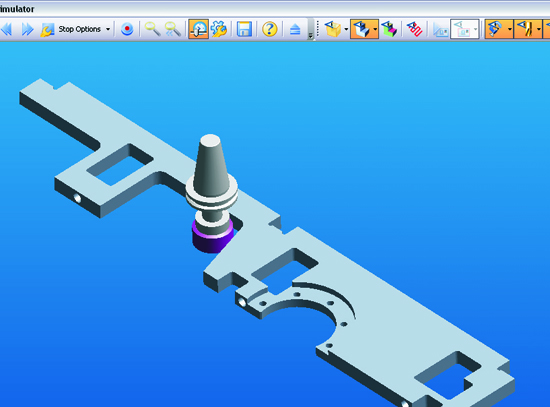Select the zoom magnifier tool

coord(153,29)
